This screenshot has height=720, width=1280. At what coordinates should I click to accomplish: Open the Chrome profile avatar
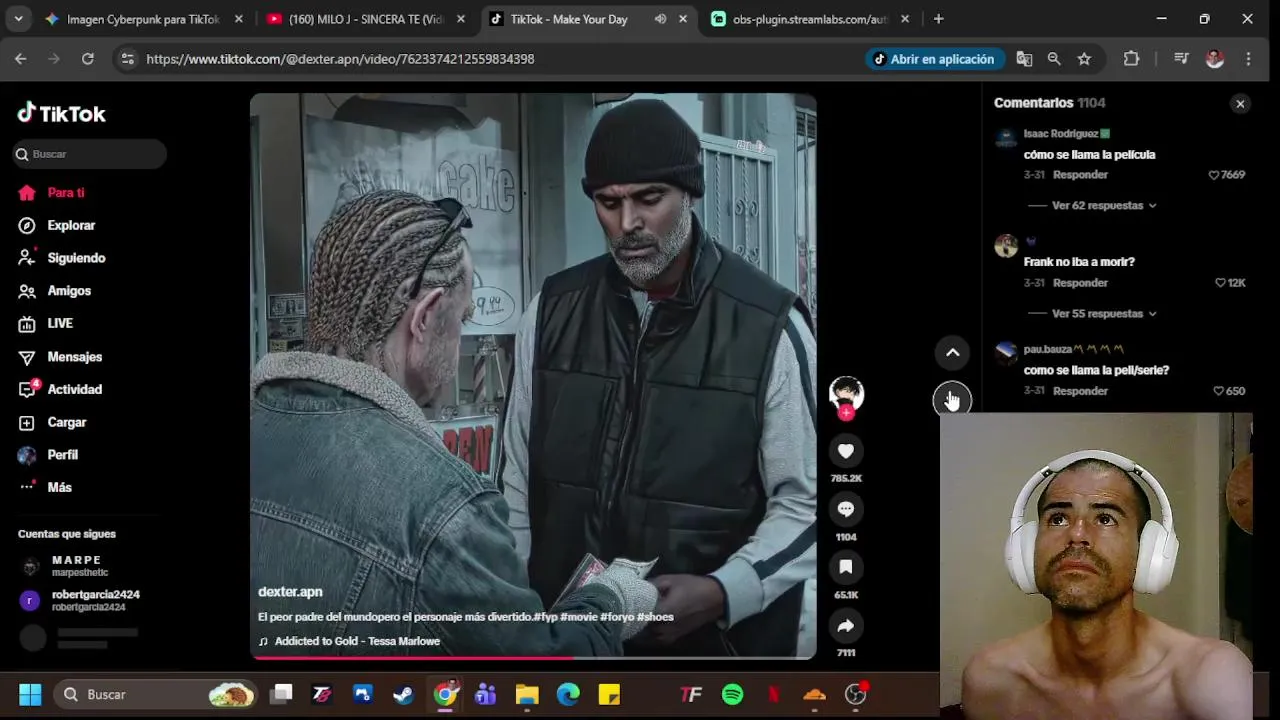(1215, 59)
